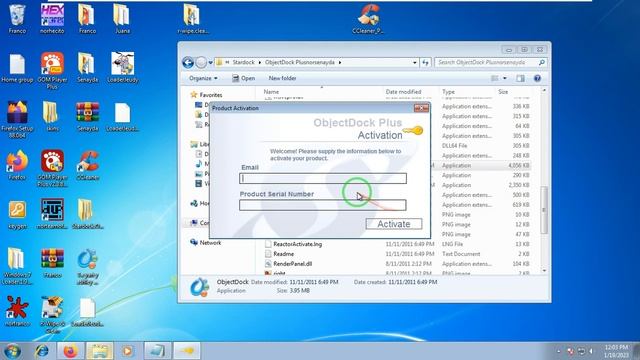Select the Juana folder on desktop
Image resolution: width=640 pixels, height=360 pixels.
click(122, 19)
